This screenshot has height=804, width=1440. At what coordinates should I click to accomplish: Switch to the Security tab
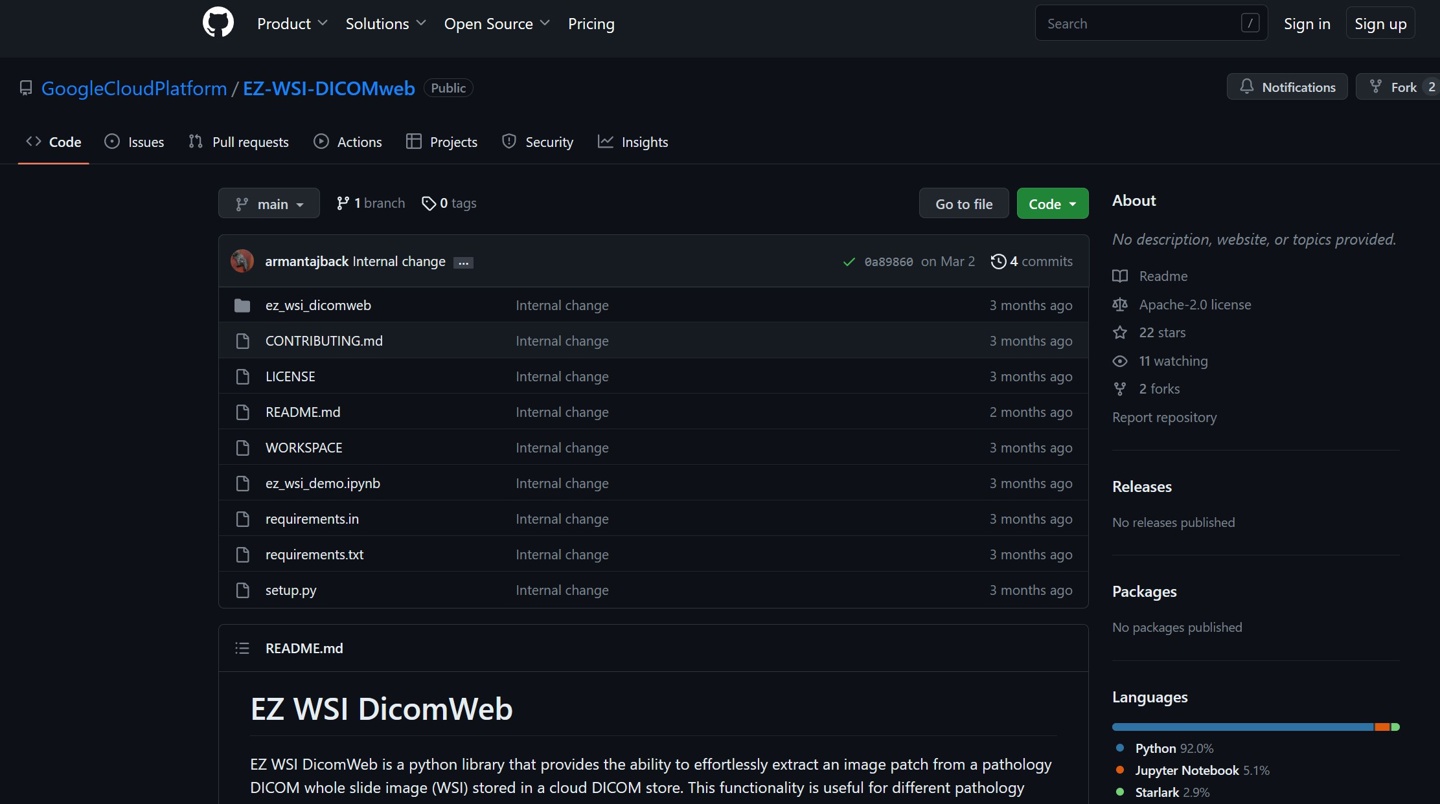(x=538, y=142)
